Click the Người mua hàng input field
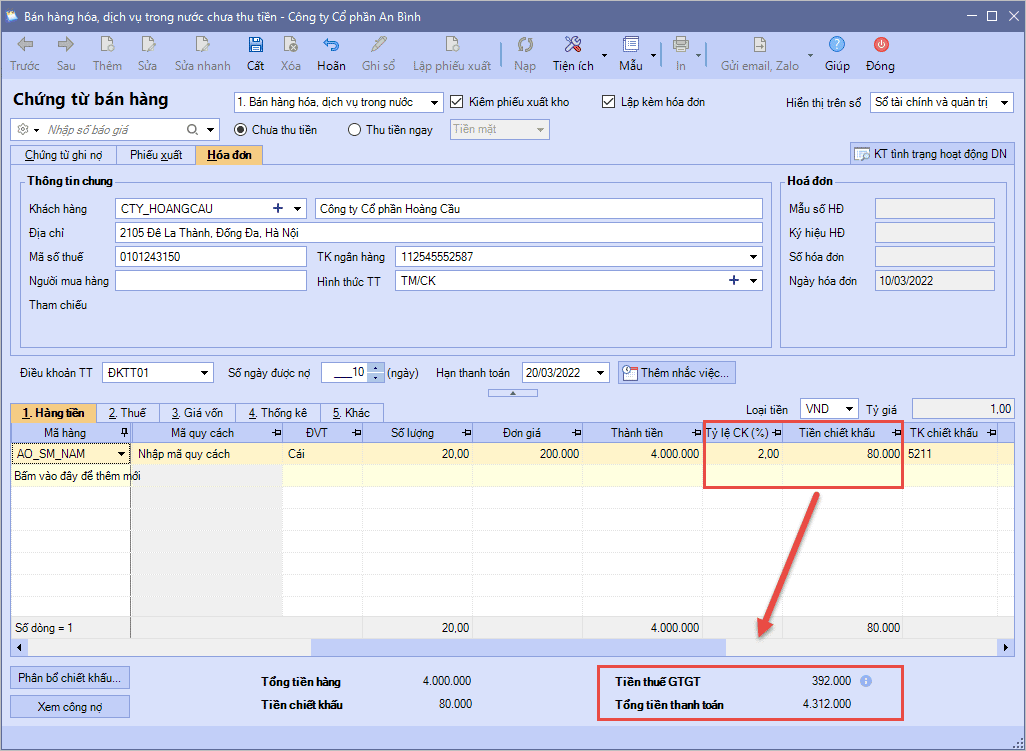Image resolution: width=1026 pixels, height=751 pixels. pyautogui.click(x=211, y=281)
